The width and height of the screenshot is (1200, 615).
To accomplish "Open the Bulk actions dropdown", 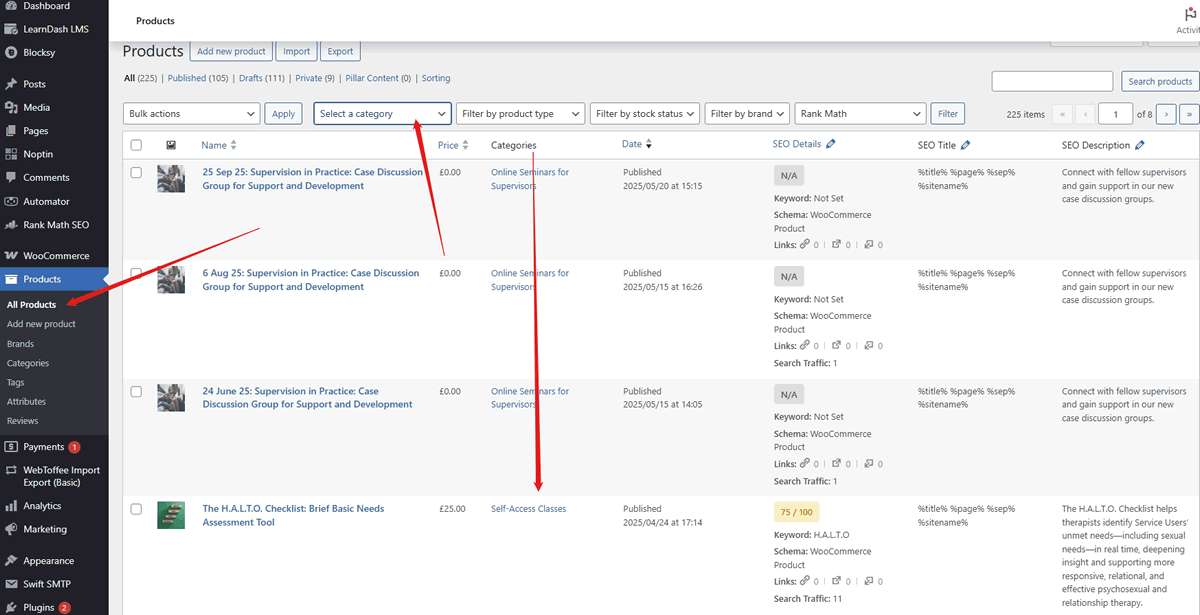I will click(191, 114).
